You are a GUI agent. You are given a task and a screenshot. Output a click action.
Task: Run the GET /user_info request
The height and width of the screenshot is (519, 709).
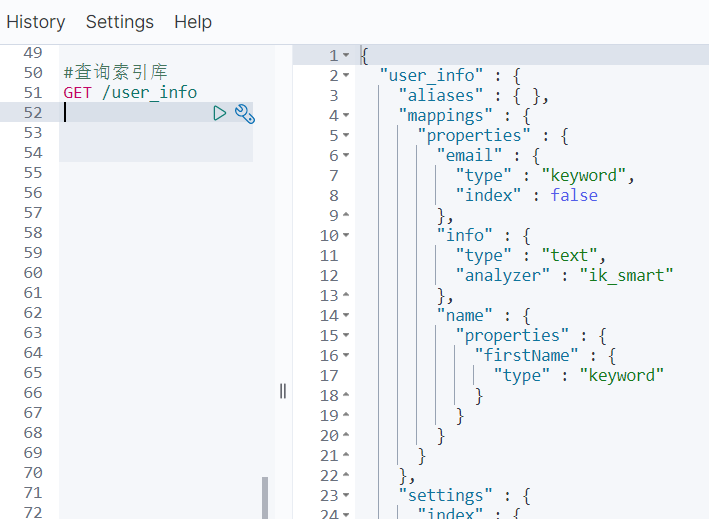click(220, 113)
